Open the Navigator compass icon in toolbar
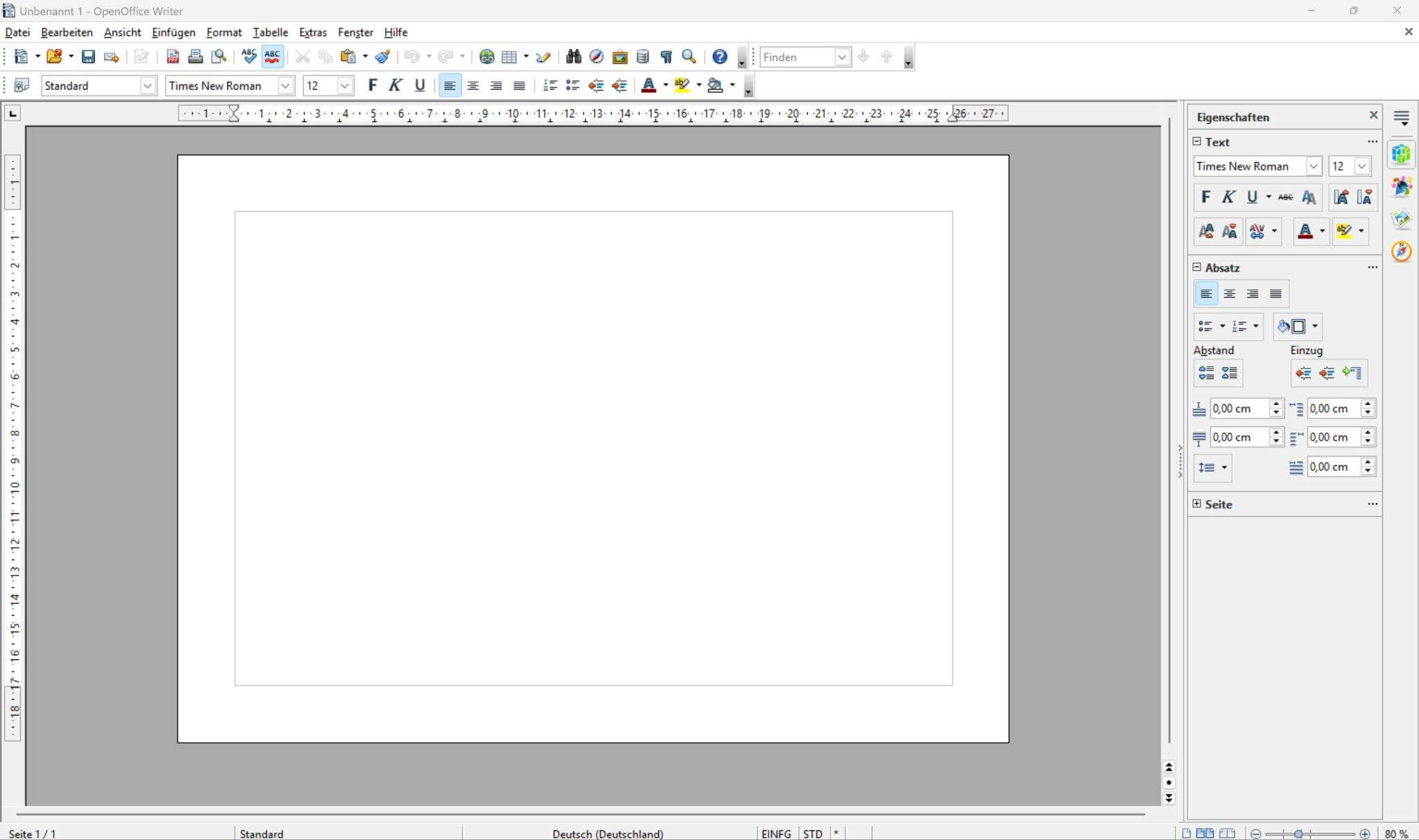The height and width of the screenshot is (840, 1419). click(596, 57)
